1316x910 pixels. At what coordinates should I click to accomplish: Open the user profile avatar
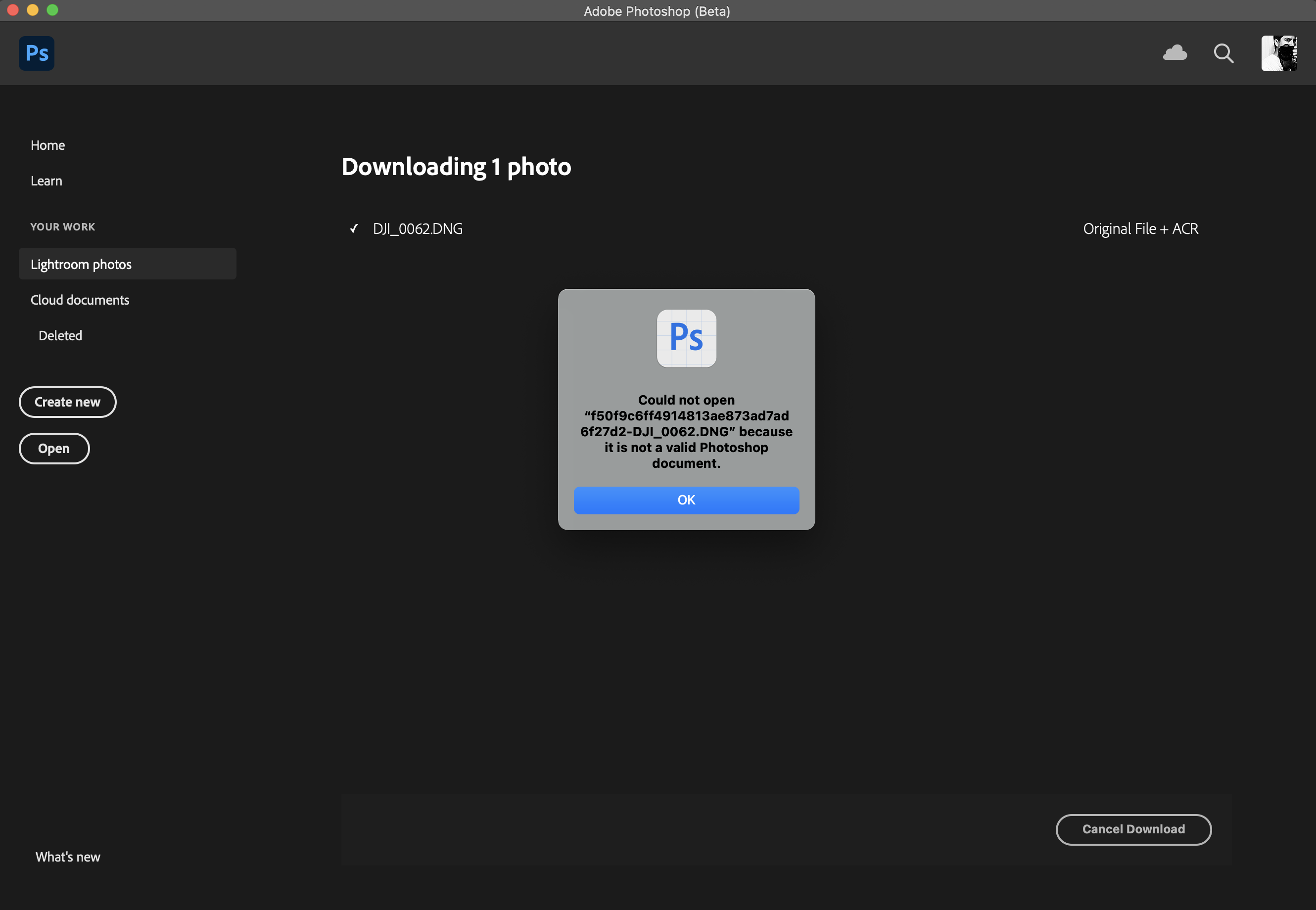(1279, 53)
